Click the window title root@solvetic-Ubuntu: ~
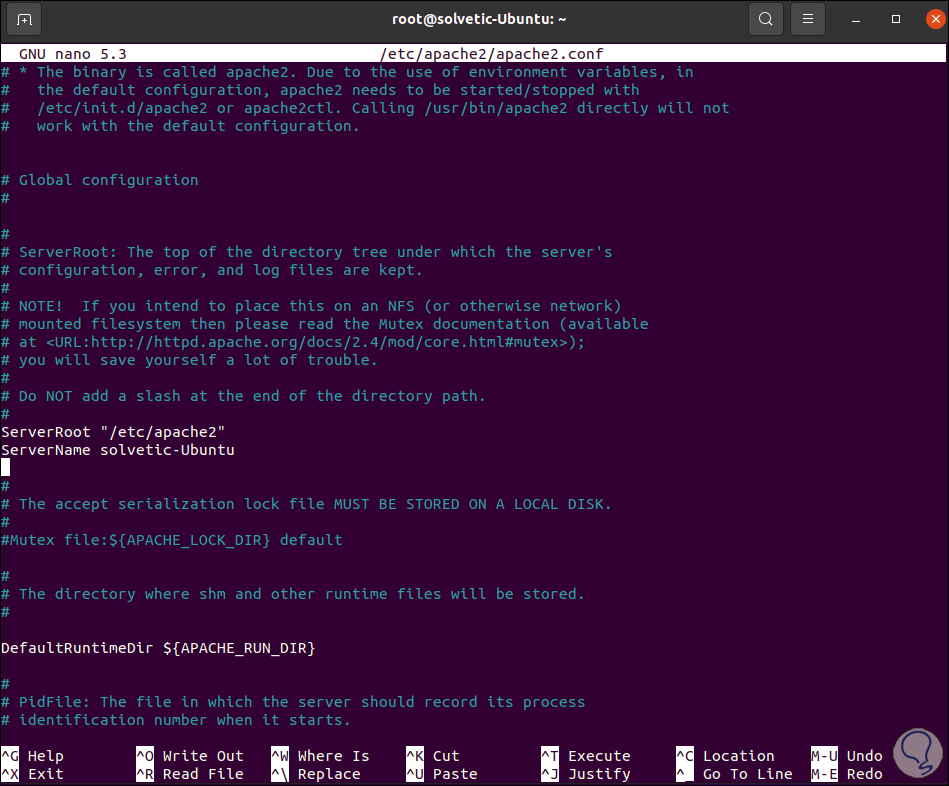 [x=479, y=19]
